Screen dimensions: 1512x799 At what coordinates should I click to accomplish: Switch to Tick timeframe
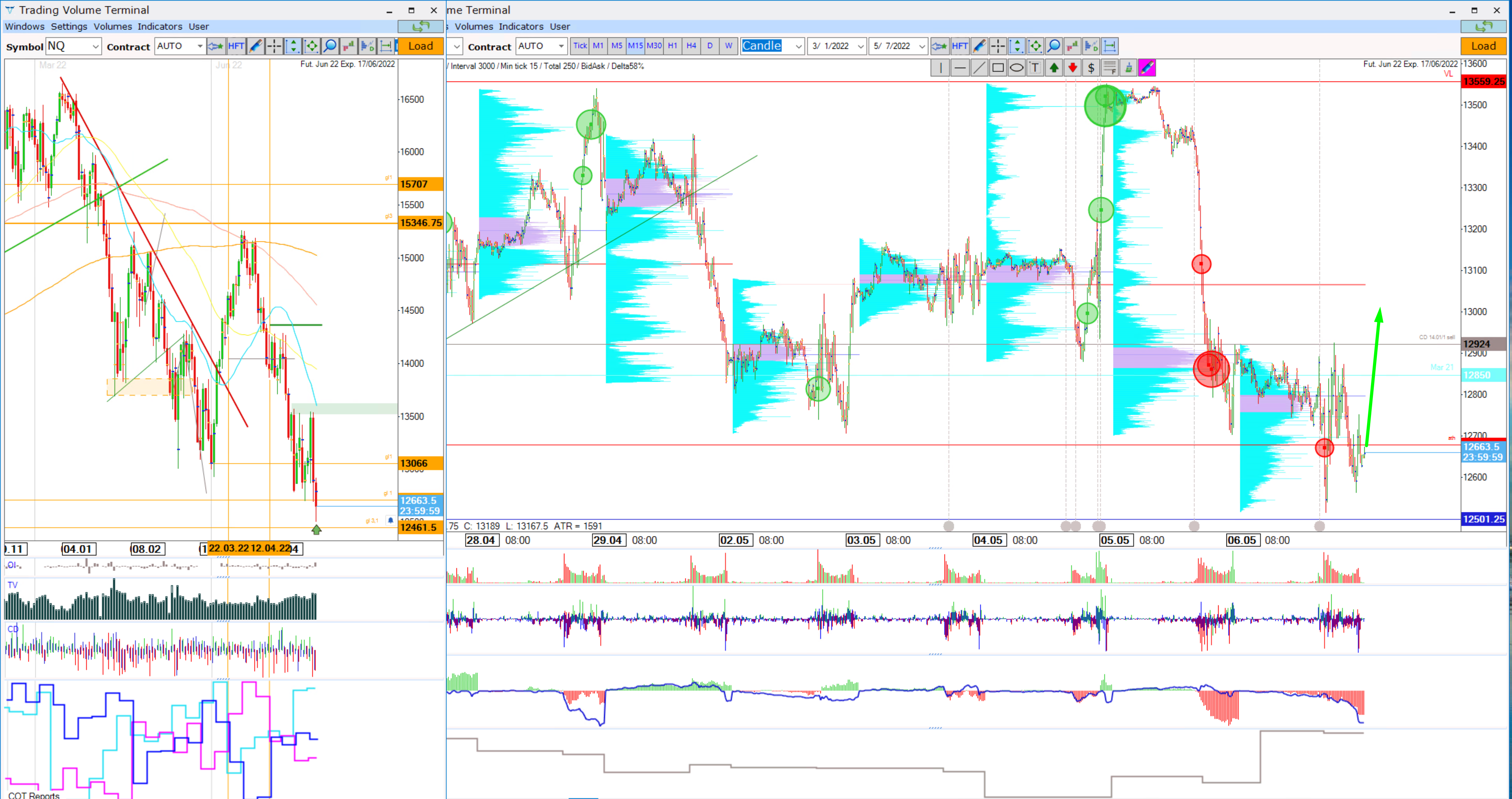[580, 46]
